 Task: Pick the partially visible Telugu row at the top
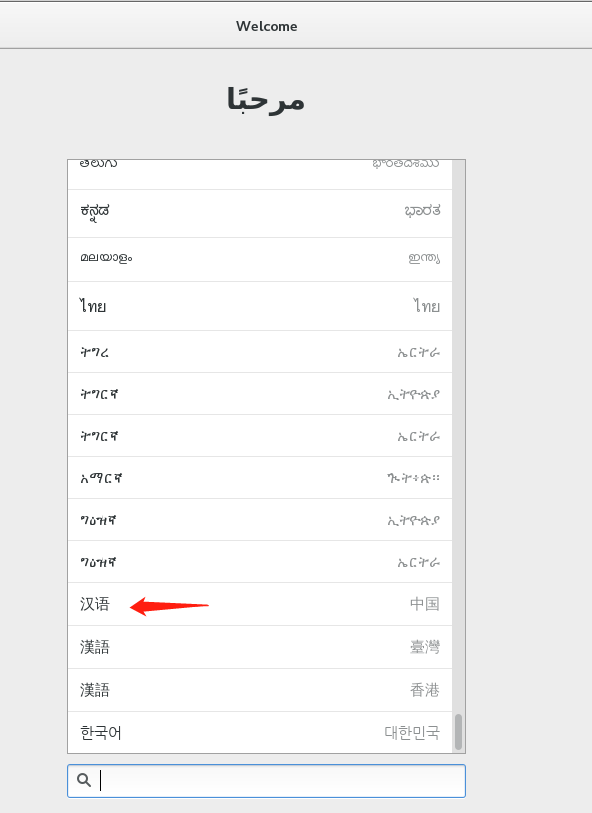pyautogui.click(x=260, y=175)
